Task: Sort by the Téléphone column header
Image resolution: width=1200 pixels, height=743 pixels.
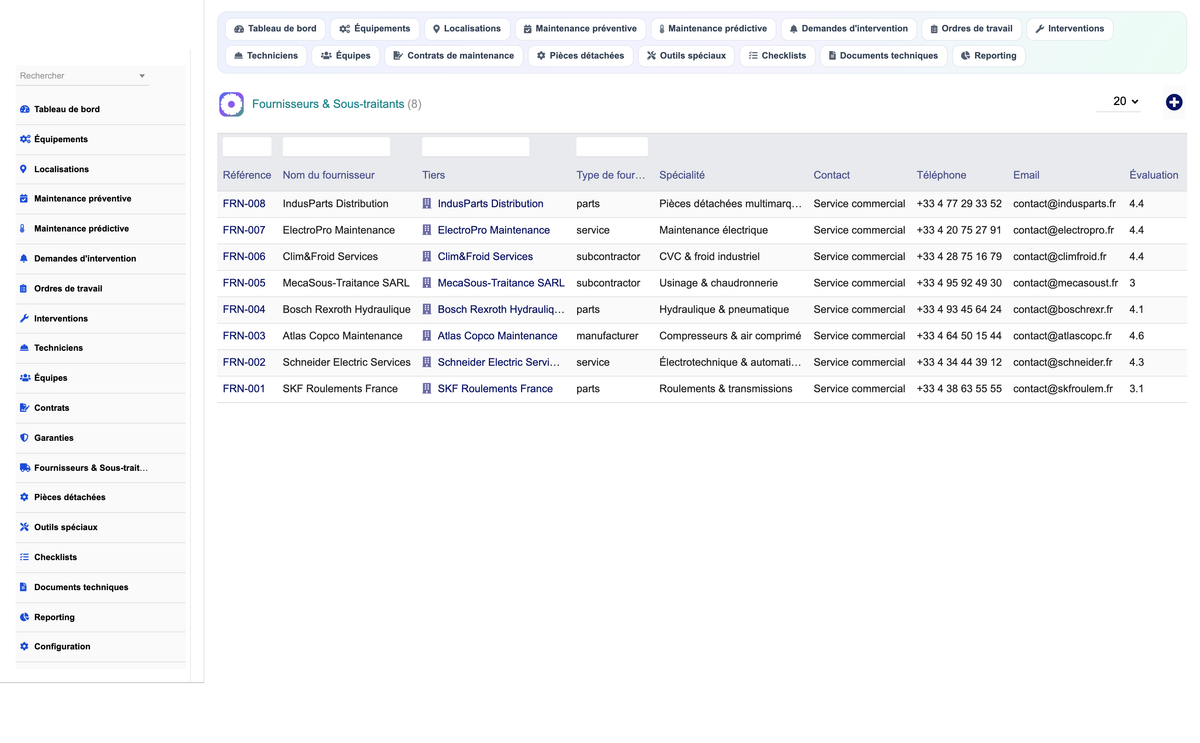Action: point(941,175)
